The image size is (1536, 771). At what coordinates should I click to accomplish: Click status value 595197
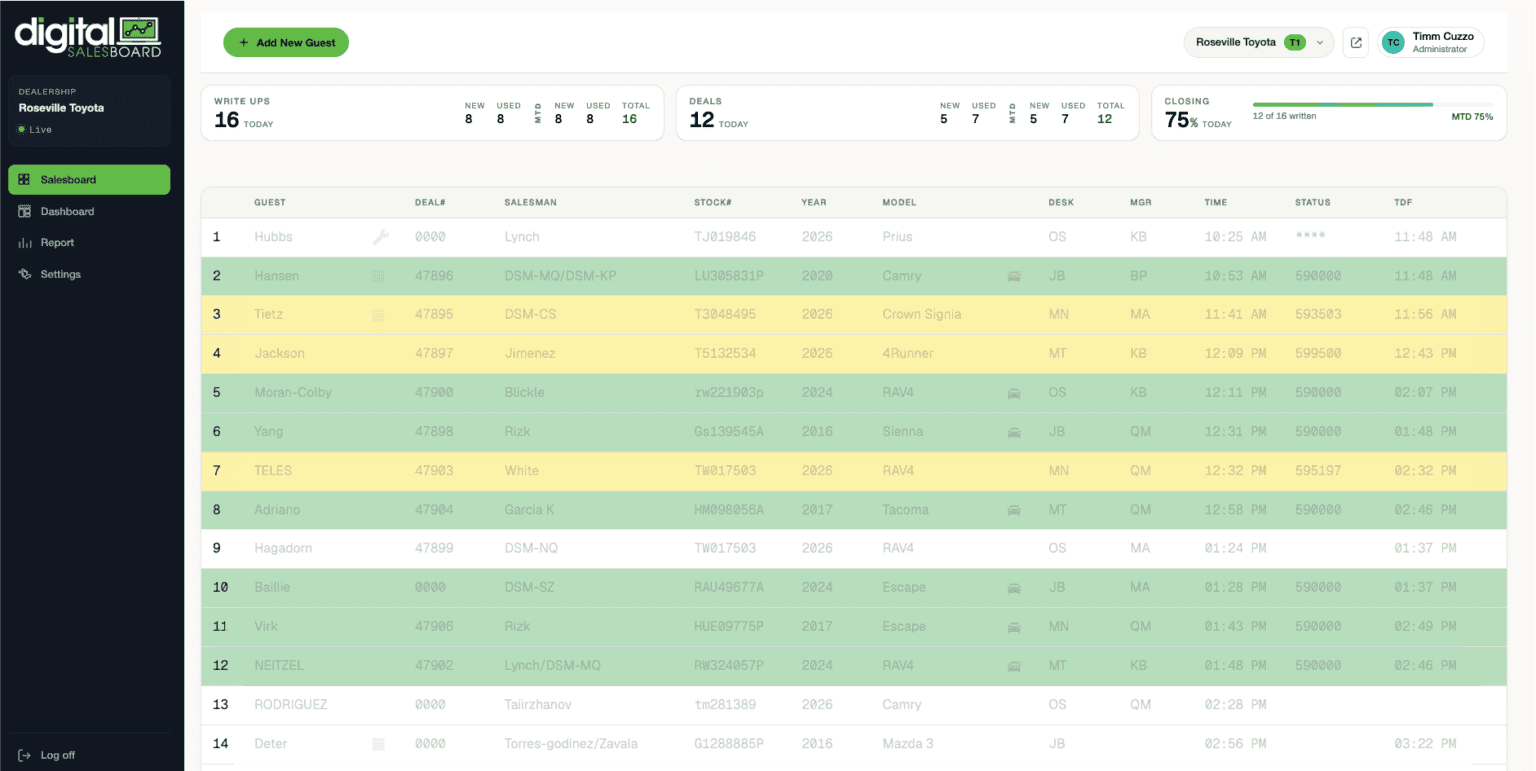[1318, 471]
